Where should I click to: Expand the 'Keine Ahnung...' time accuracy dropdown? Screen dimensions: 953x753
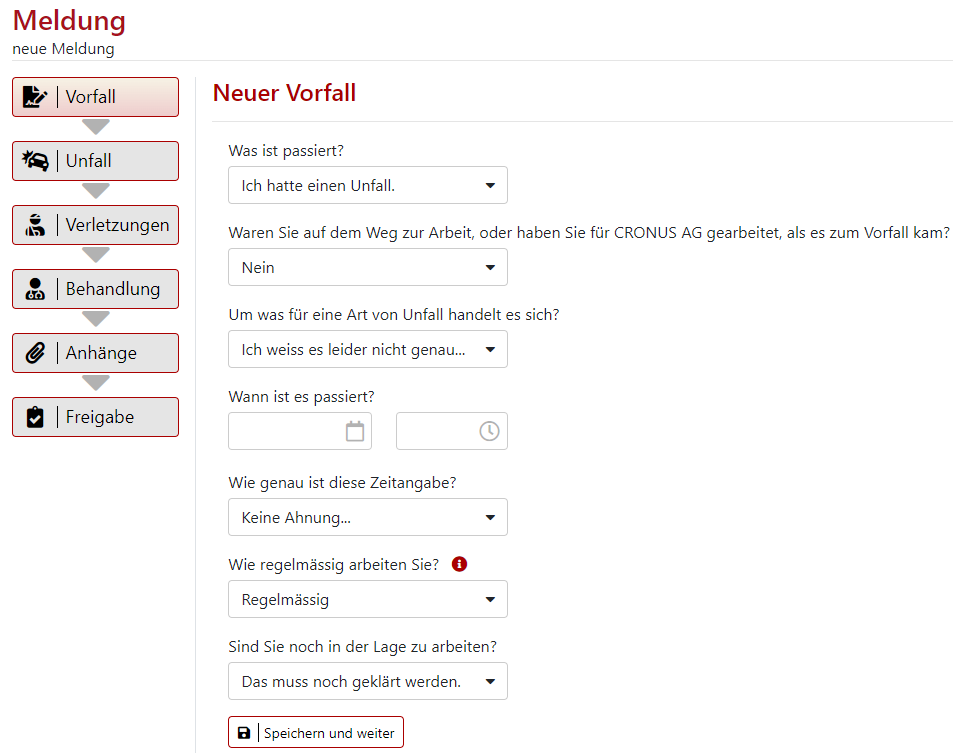(367, 517)
